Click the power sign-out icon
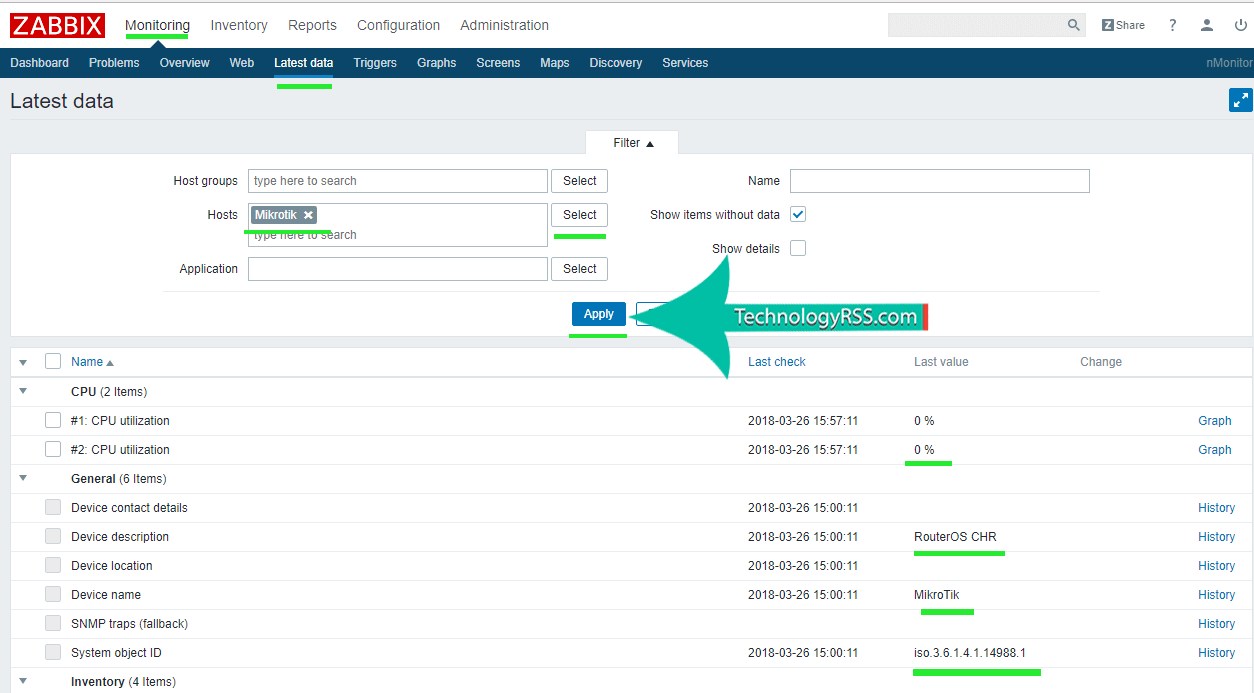 click(x=1240, y=25)
